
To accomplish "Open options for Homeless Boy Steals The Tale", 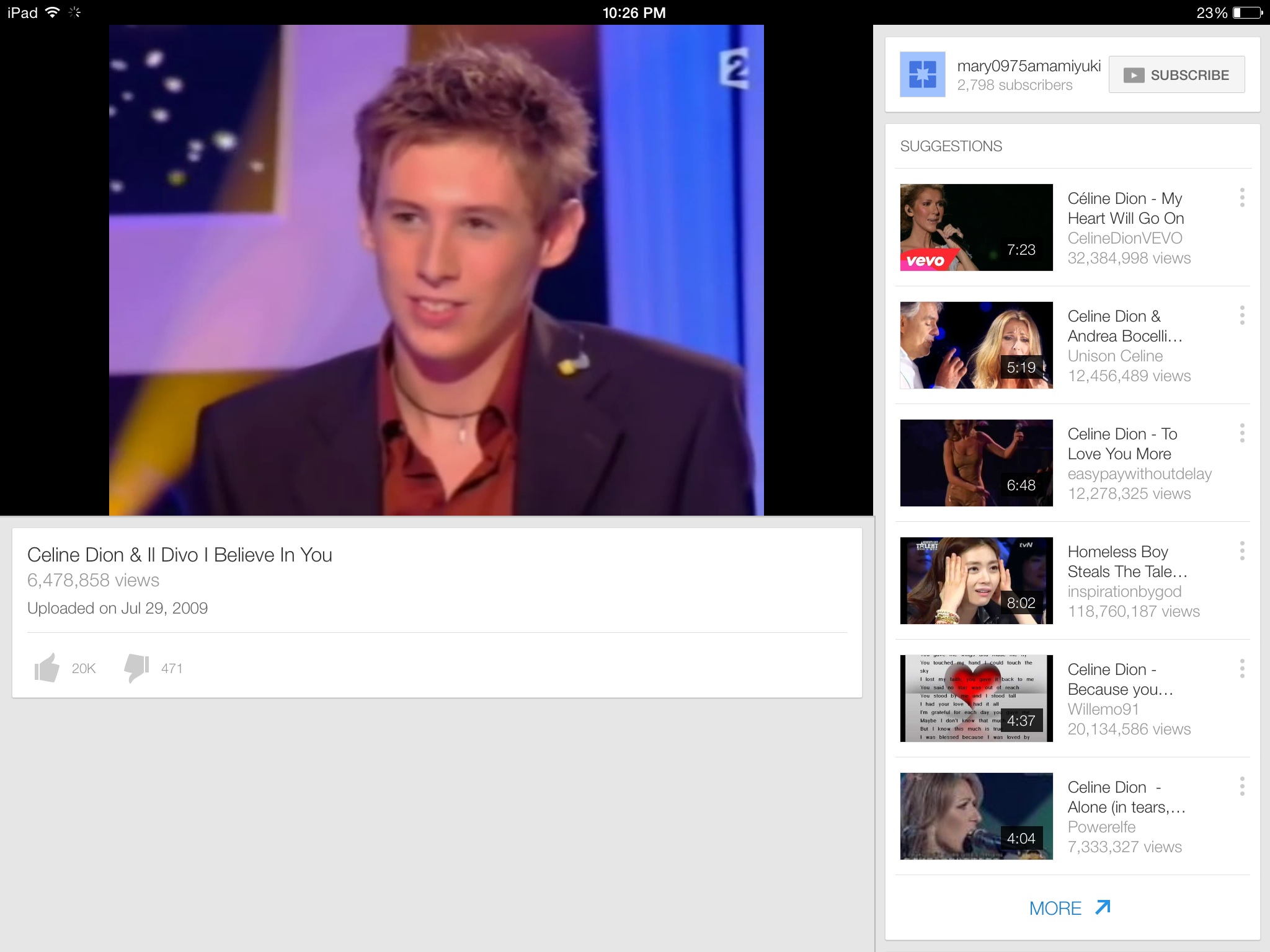I will (1242, 551).
